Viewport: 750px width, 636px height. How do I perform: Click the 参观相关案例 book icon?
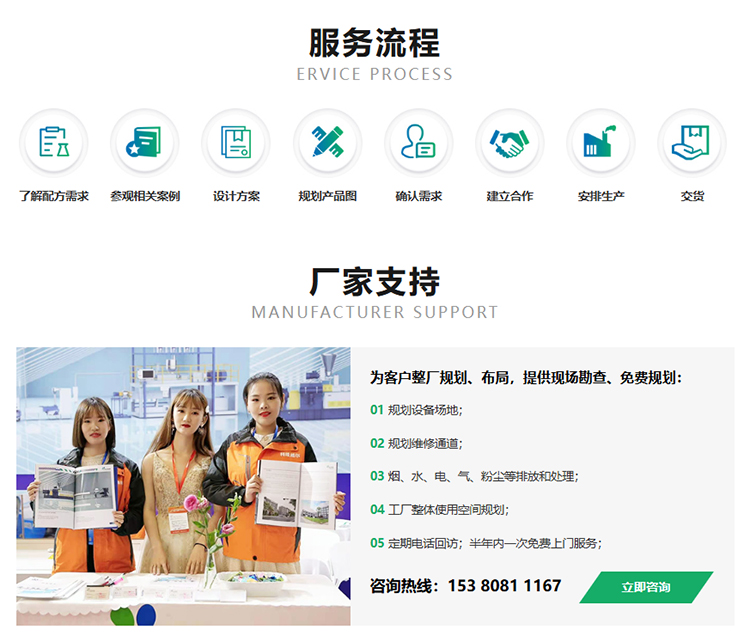(x=144, y=142)
